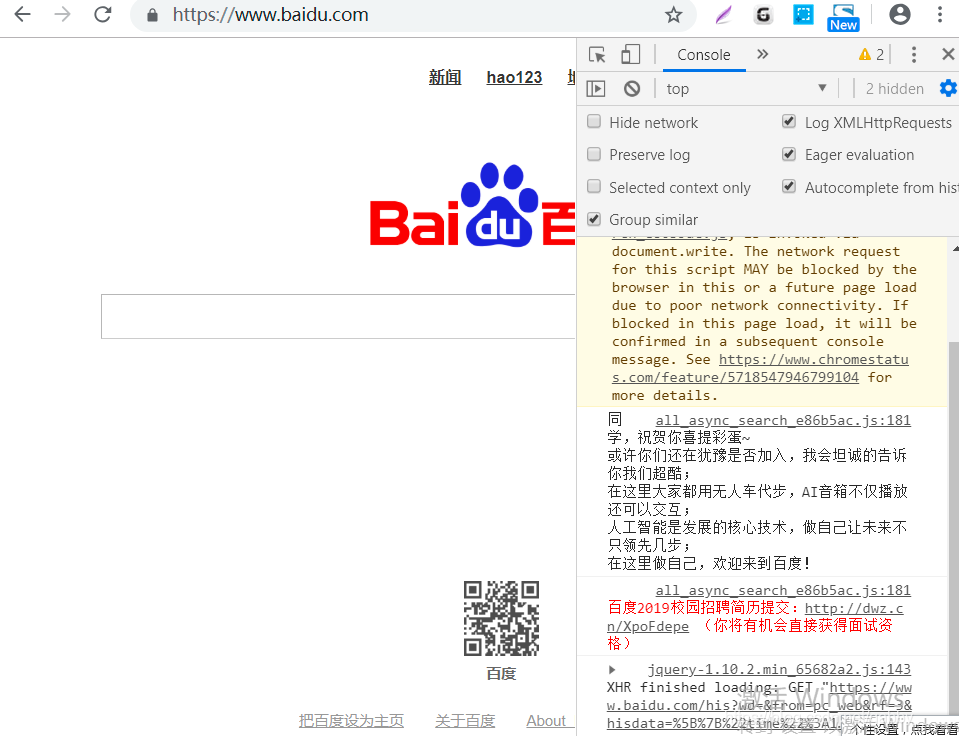Toggle the blue console settings gear
Screen dimensions: 959x736
point(948,88)
